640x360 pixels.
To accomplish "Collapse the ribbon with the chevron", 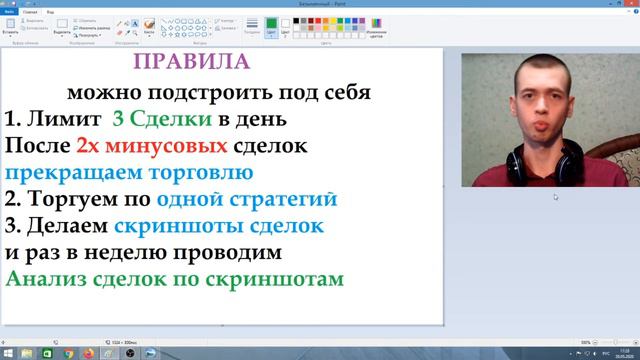I will (629, 12).
